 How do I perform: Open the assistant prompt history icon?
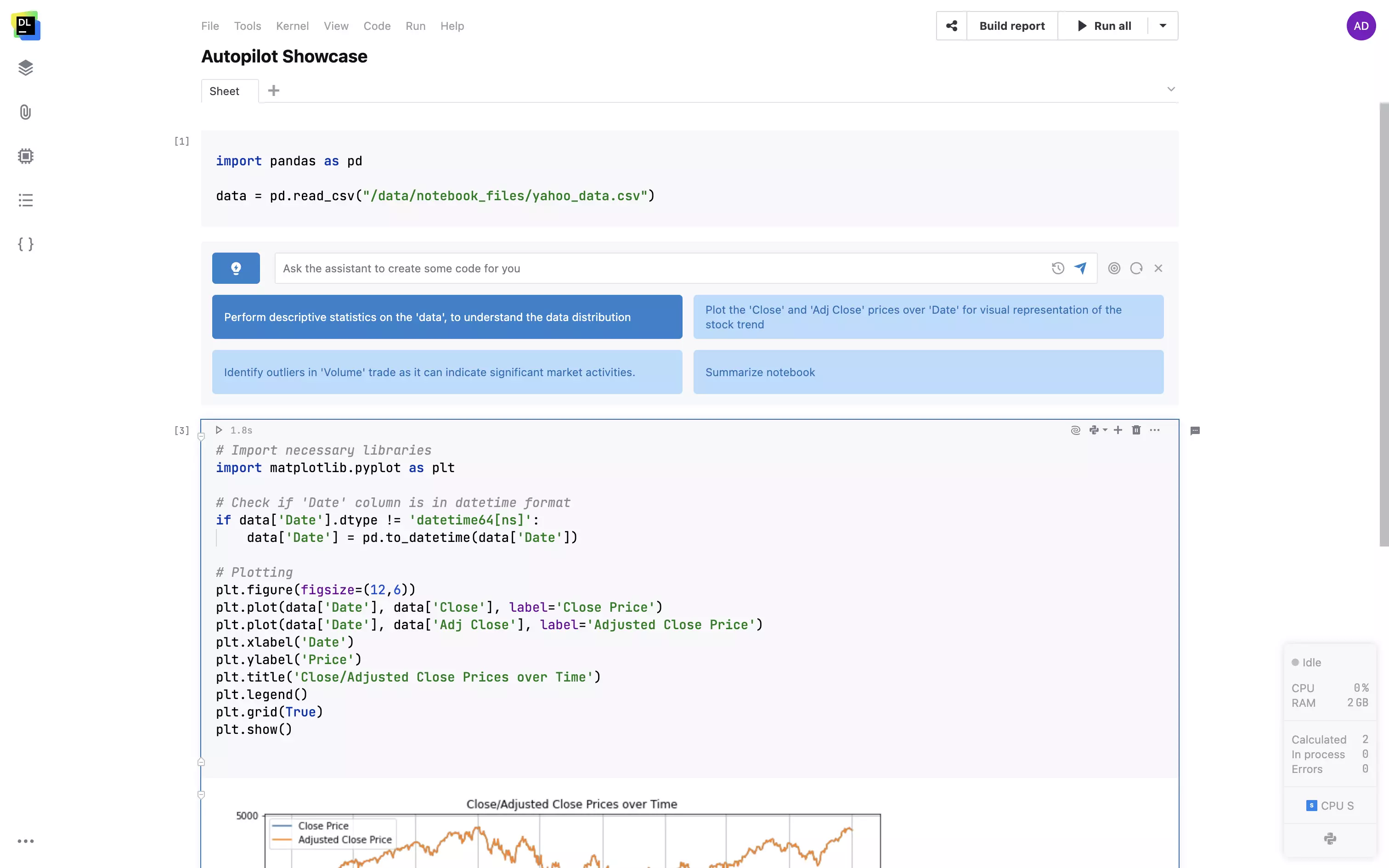pyautogui.click(x=1058, y=268)
